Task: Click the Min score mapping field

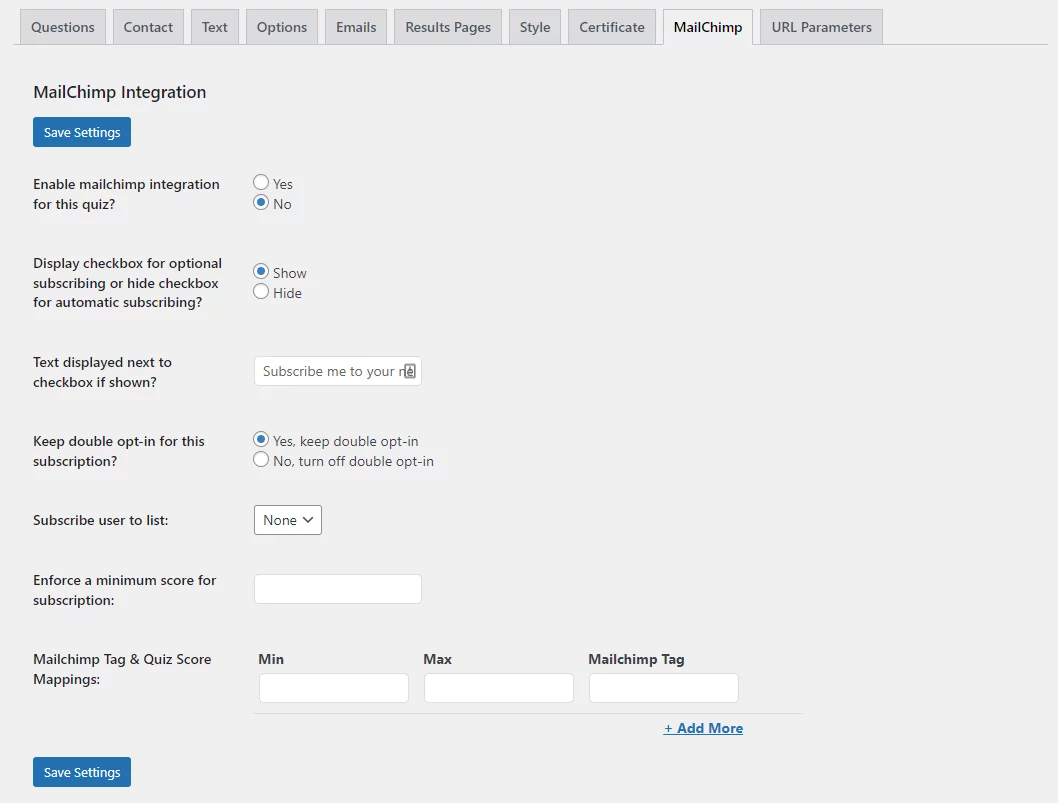Action: coord(333,688)
